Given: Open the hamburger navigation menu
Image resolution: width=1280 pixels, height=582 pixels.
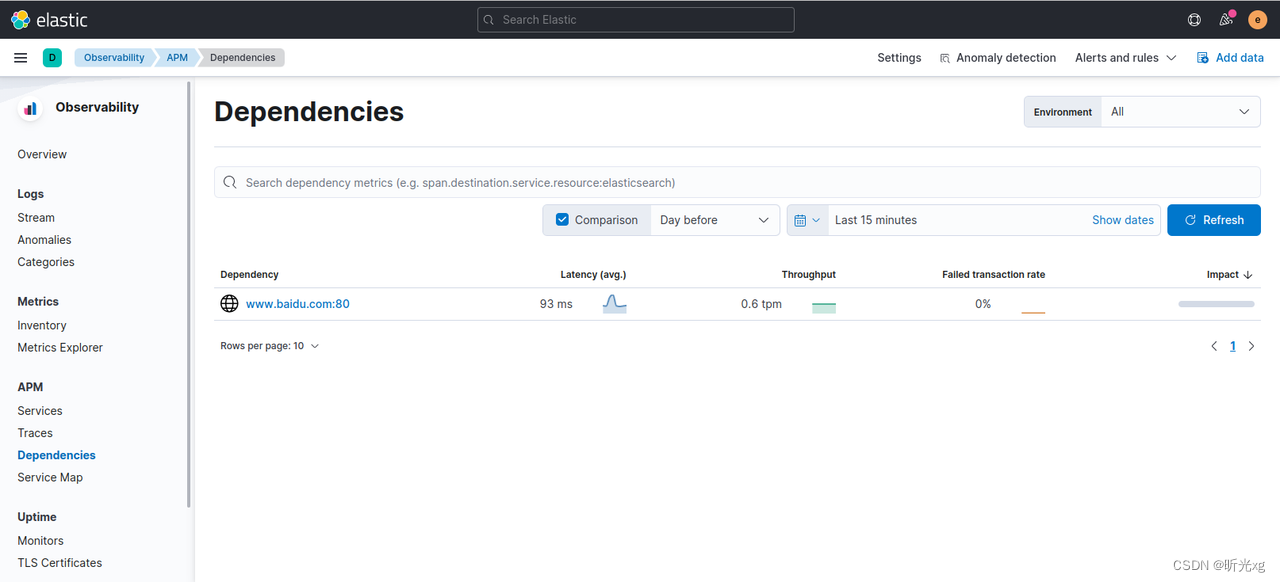Looking at the screenshot, I should click(20, 58).
